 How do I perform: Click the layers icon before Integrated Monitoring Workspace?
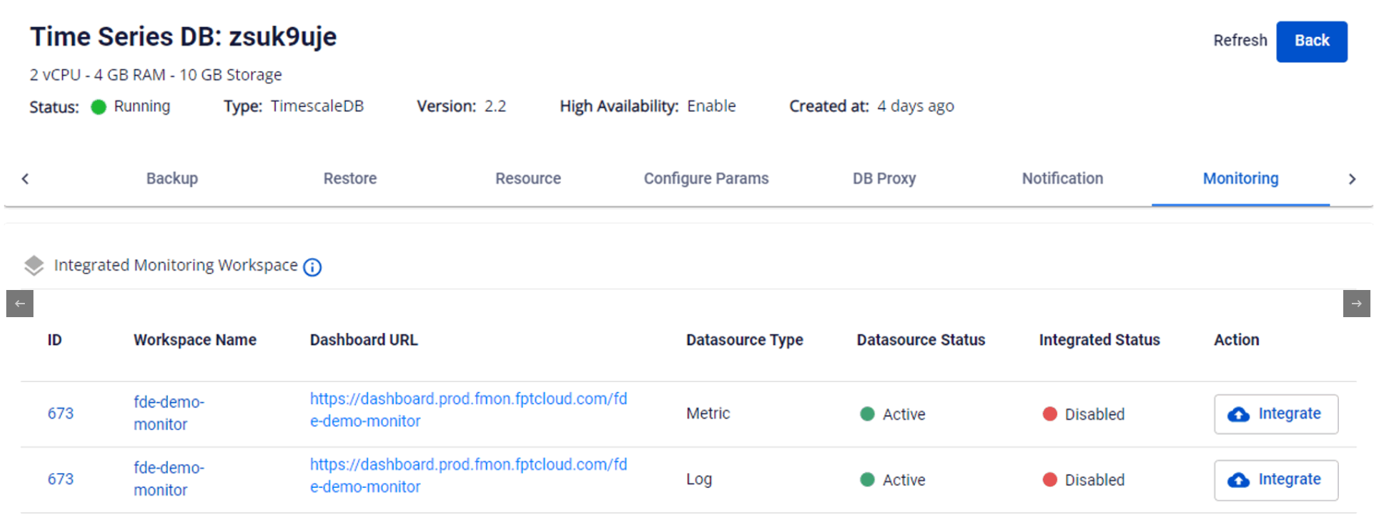click(x=34, y=266)
